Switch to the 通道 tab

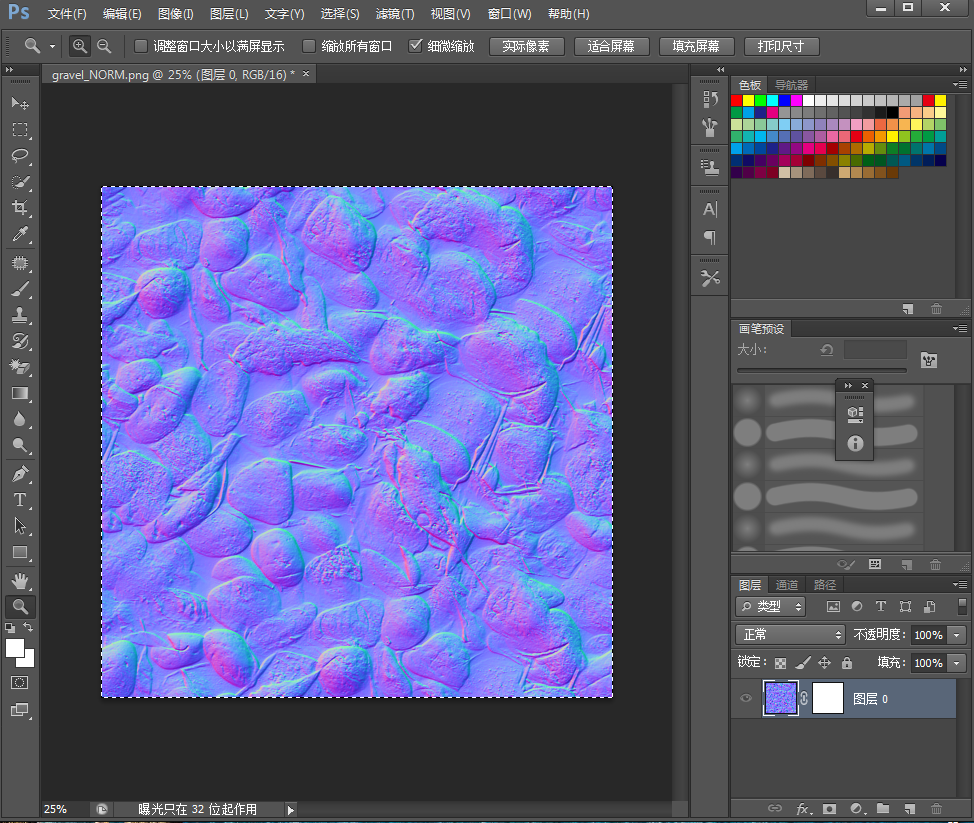point(786,585)
